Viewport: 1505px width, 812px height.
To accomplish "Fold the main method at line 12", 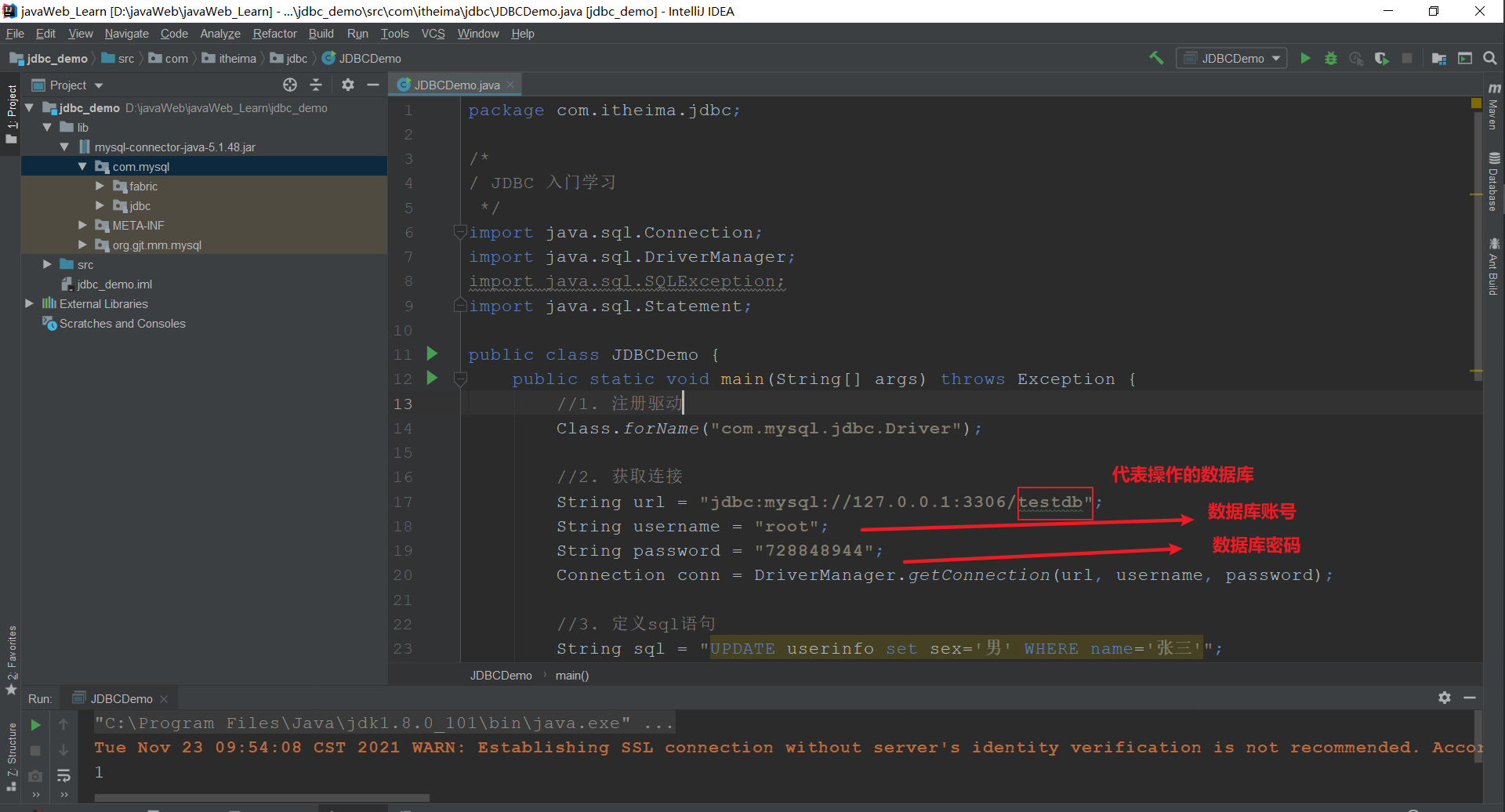I will pos(460,379).
